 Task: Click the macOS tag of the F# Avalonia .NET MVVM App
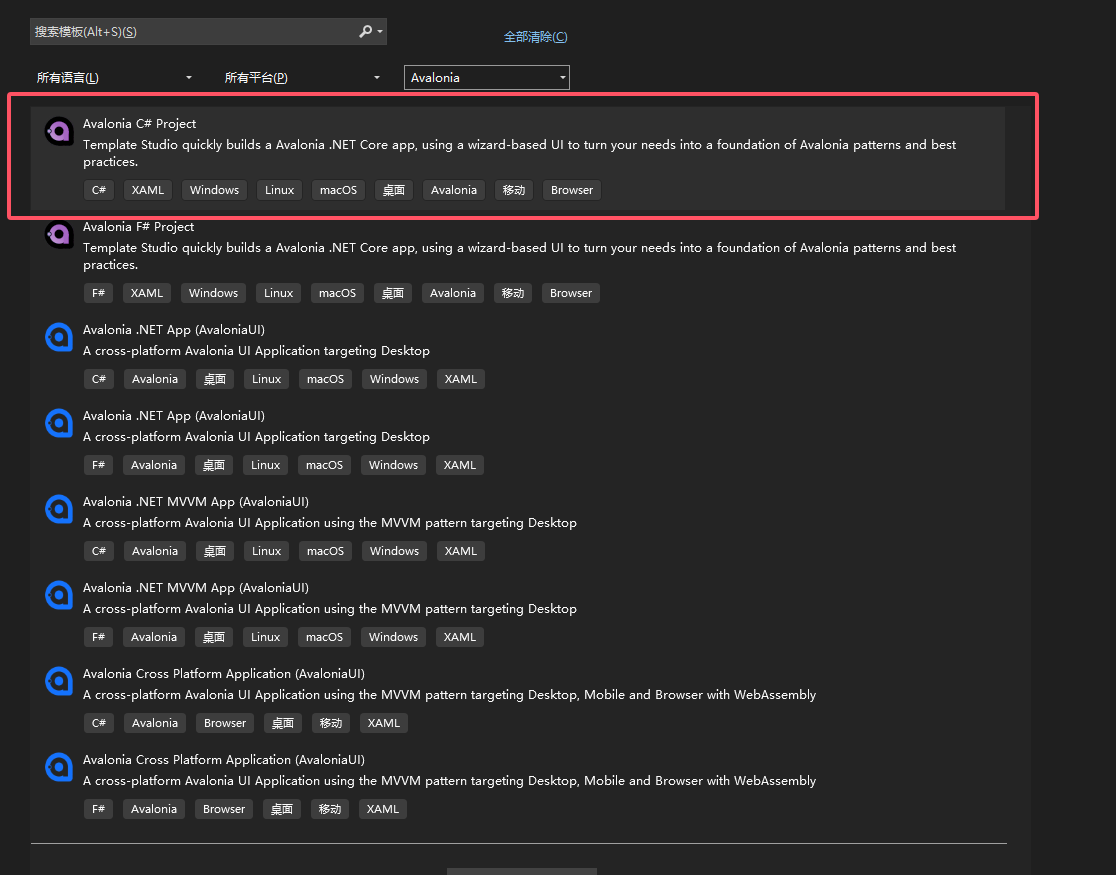tap(325, 637)
